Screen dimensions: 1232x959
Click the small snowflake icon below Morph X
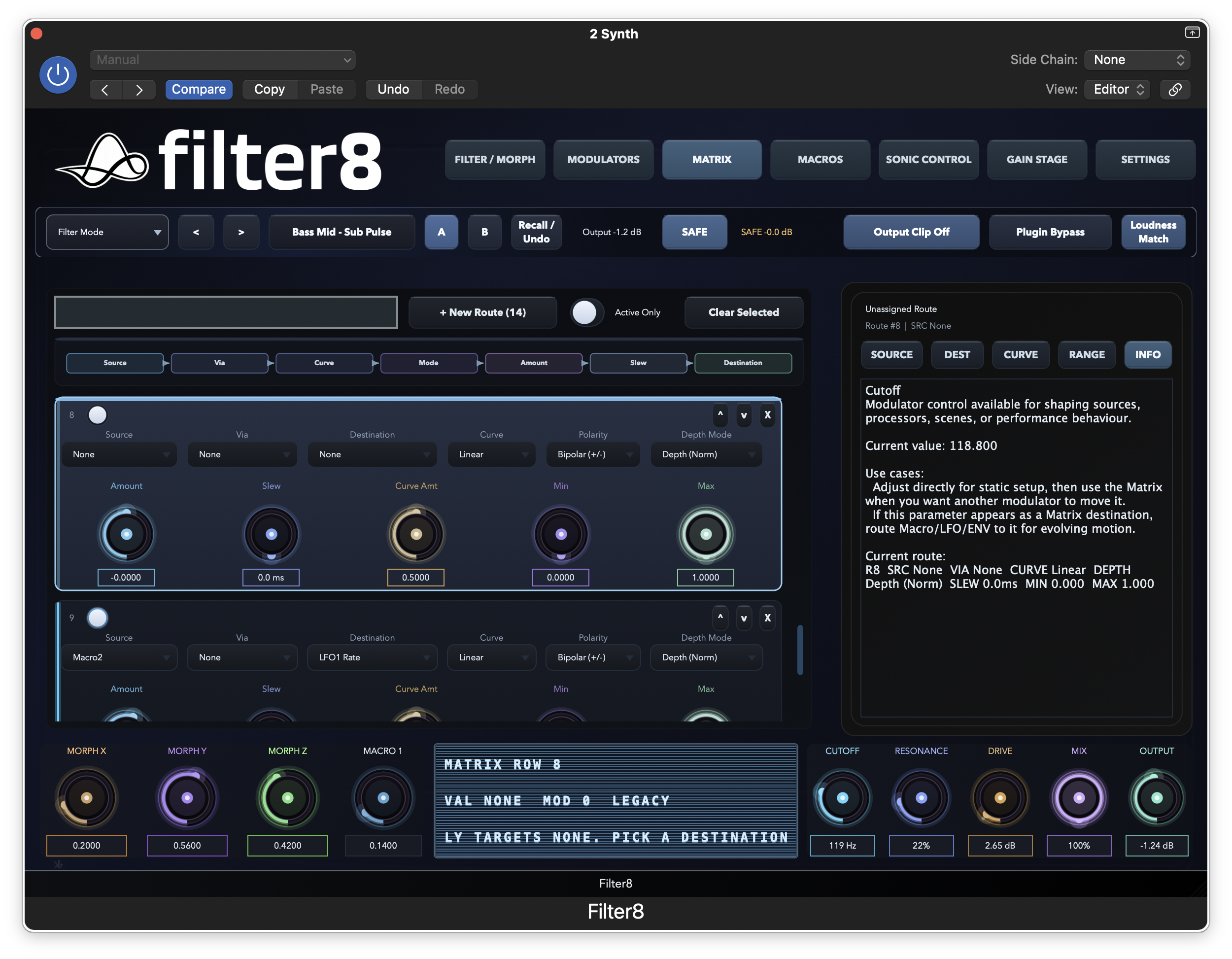click(x=58, y=864)
